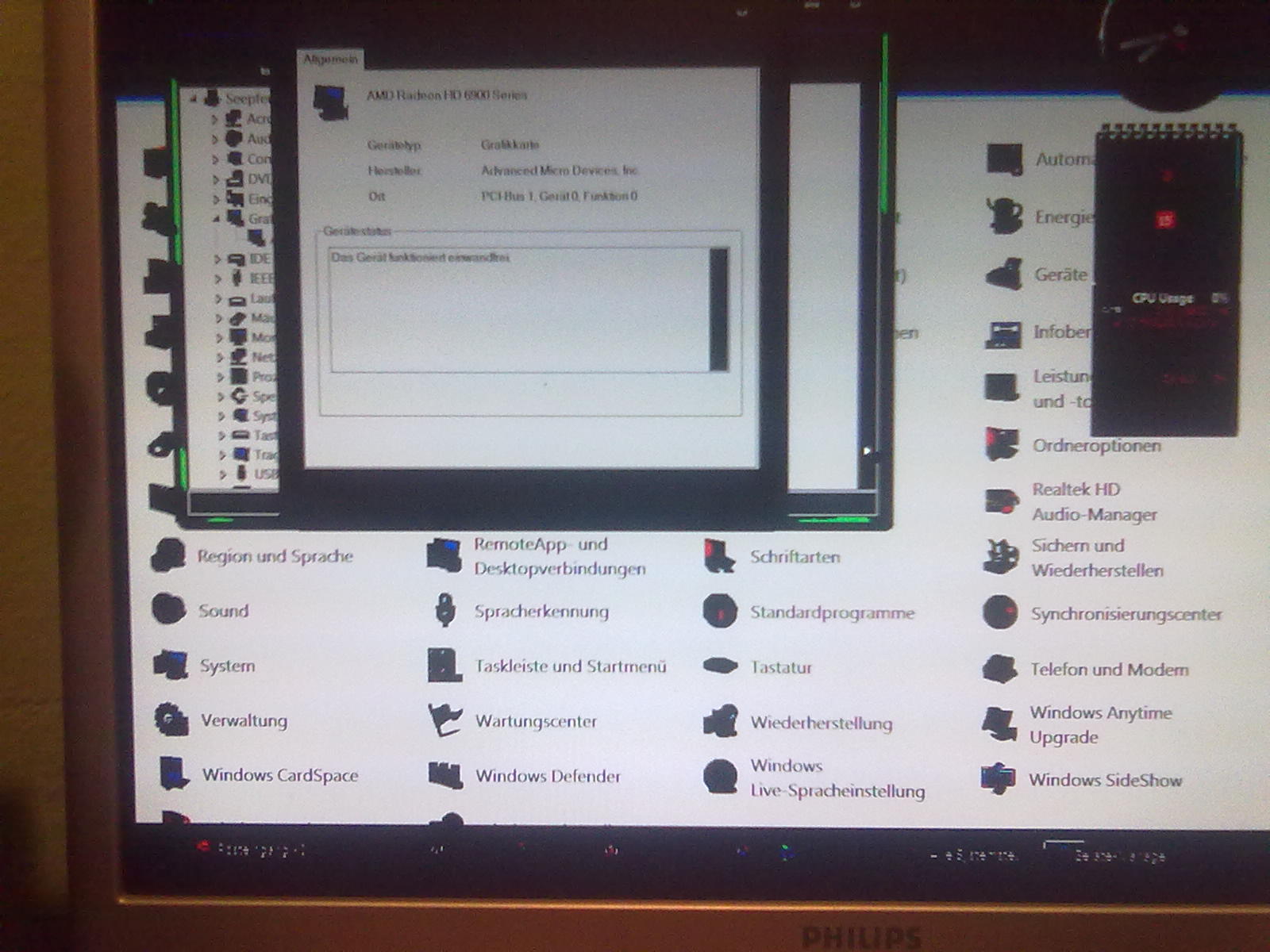Click the Wartungscenter flag icon
The width and height of the screenshot is (1270, 952).
[445, 720]
